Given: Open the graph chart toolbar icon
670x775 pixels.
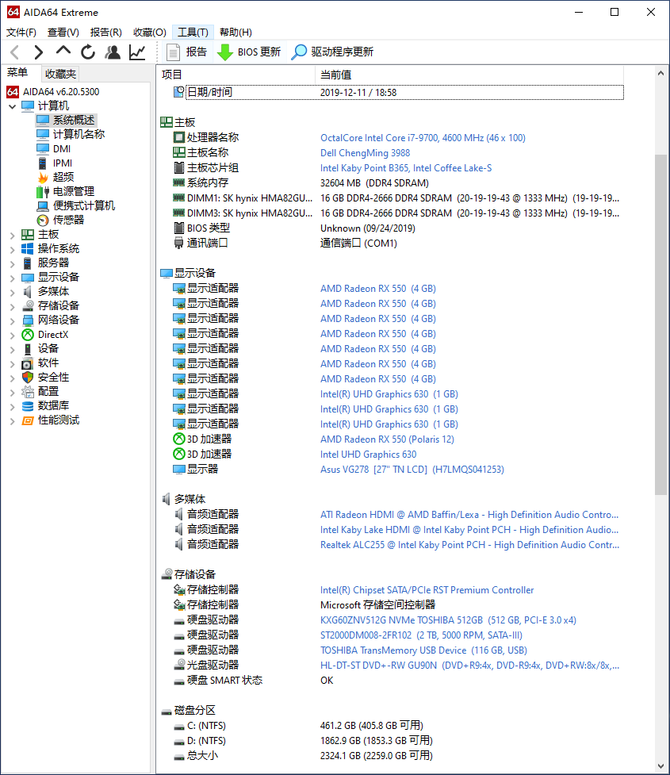Looking at the screenshot, I should click(x=137, y=52).
